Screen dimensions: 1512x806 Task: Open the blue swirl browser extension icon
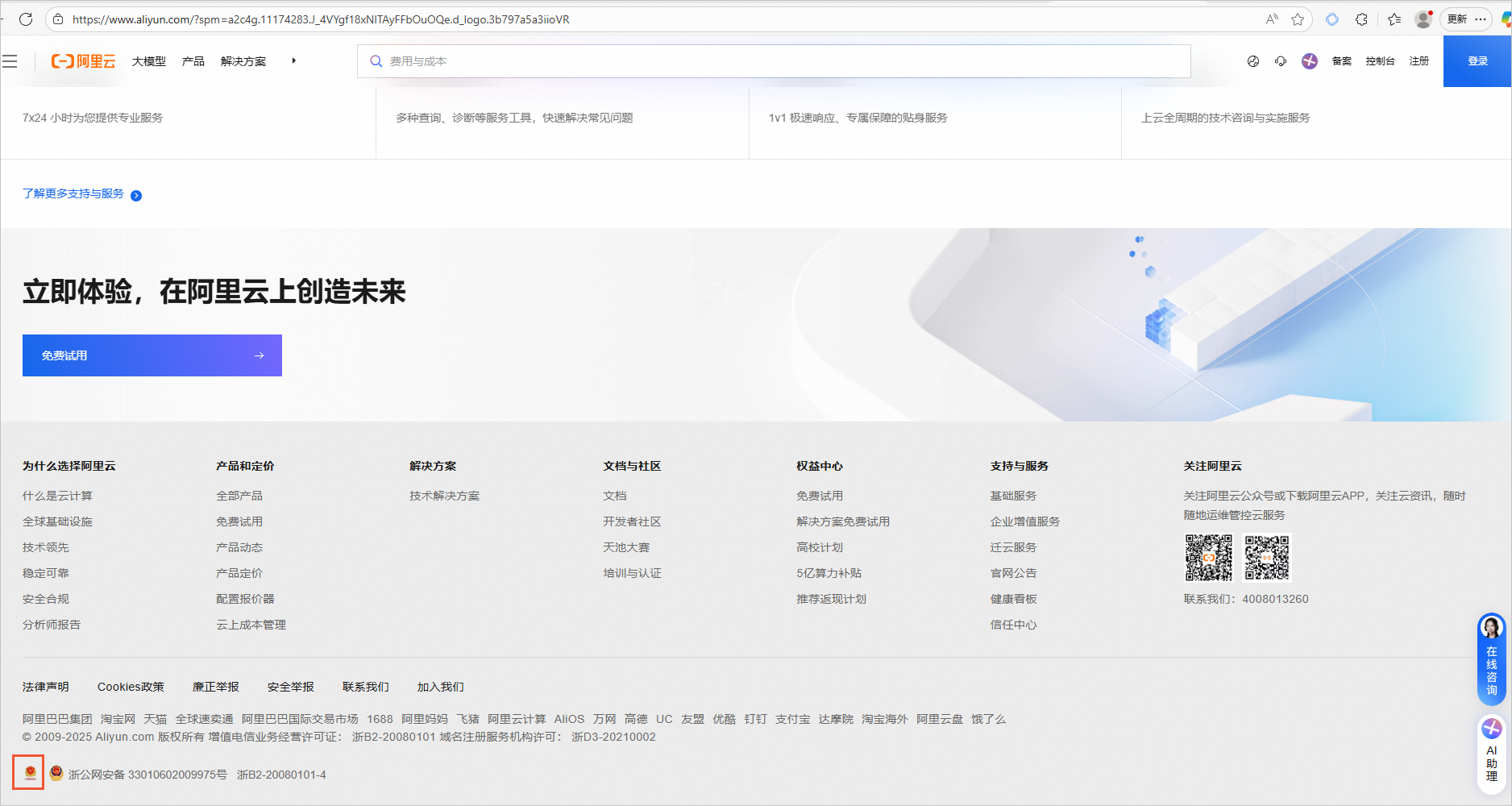pyautogui.click(x=1332, y=19)
